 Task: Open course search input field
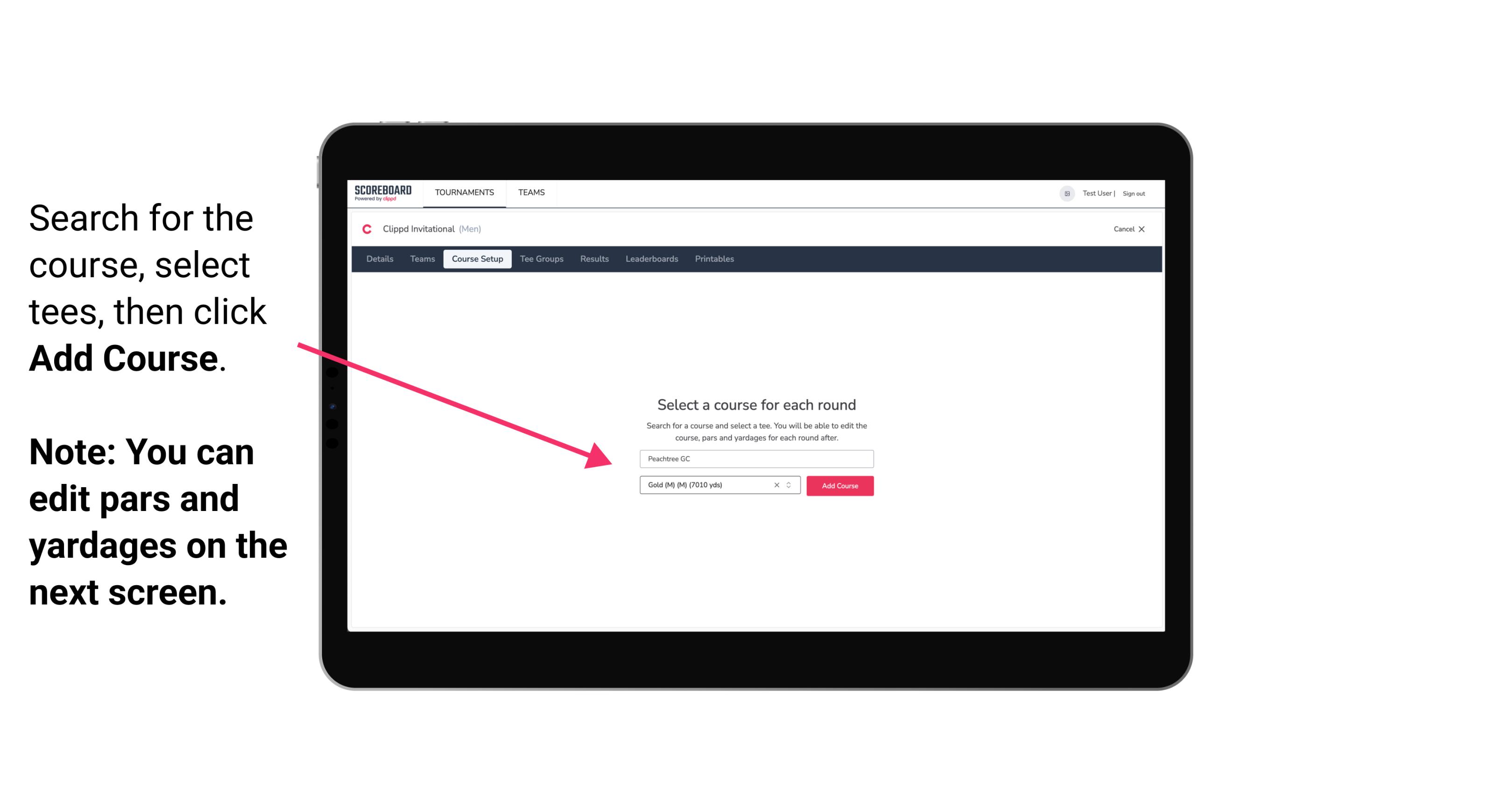[756, 458]
